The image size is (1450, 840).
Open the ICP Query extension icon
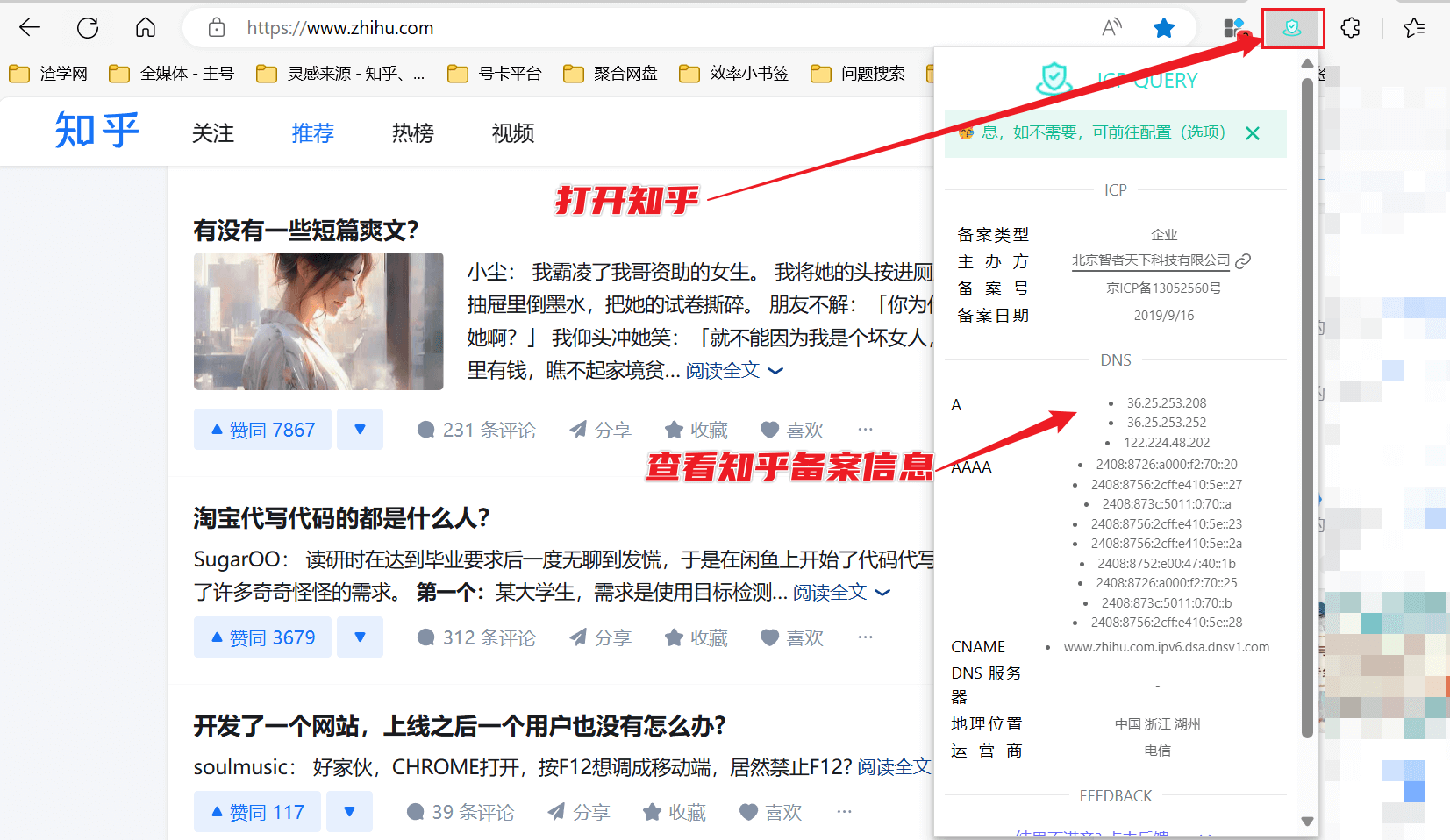point(1292,27)
